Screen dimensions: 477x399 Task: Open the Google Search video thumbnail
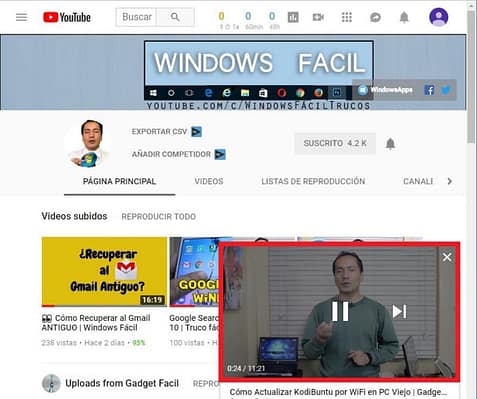[x=194, y=272]
